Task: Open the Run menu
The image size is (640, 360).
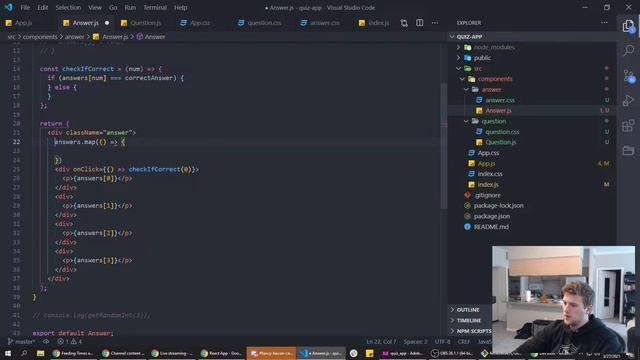Action: point(130,8)
